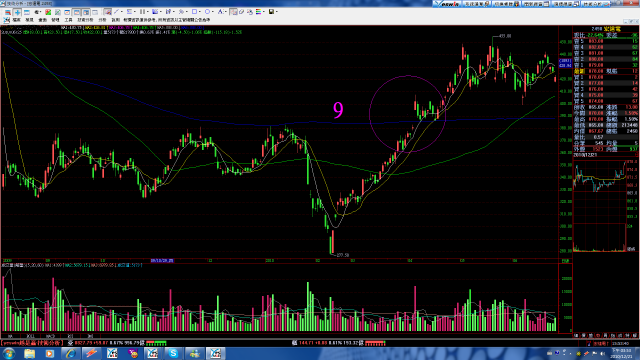This screenshot has height=360, width=640.
Task: Click the 455.00 high price label
Action: [x=505, y=36]
